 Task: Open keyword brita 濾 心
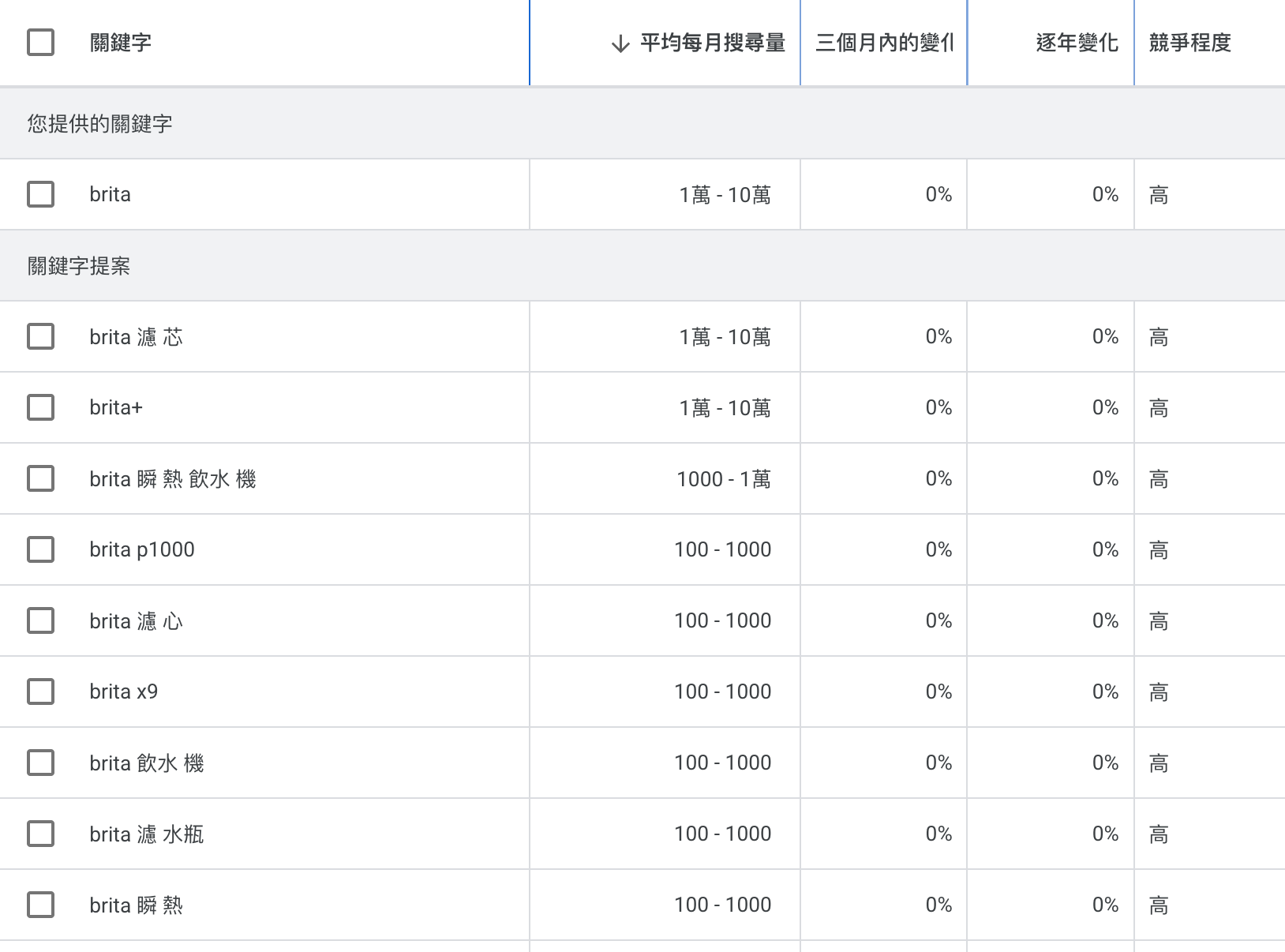pos(136,621)
